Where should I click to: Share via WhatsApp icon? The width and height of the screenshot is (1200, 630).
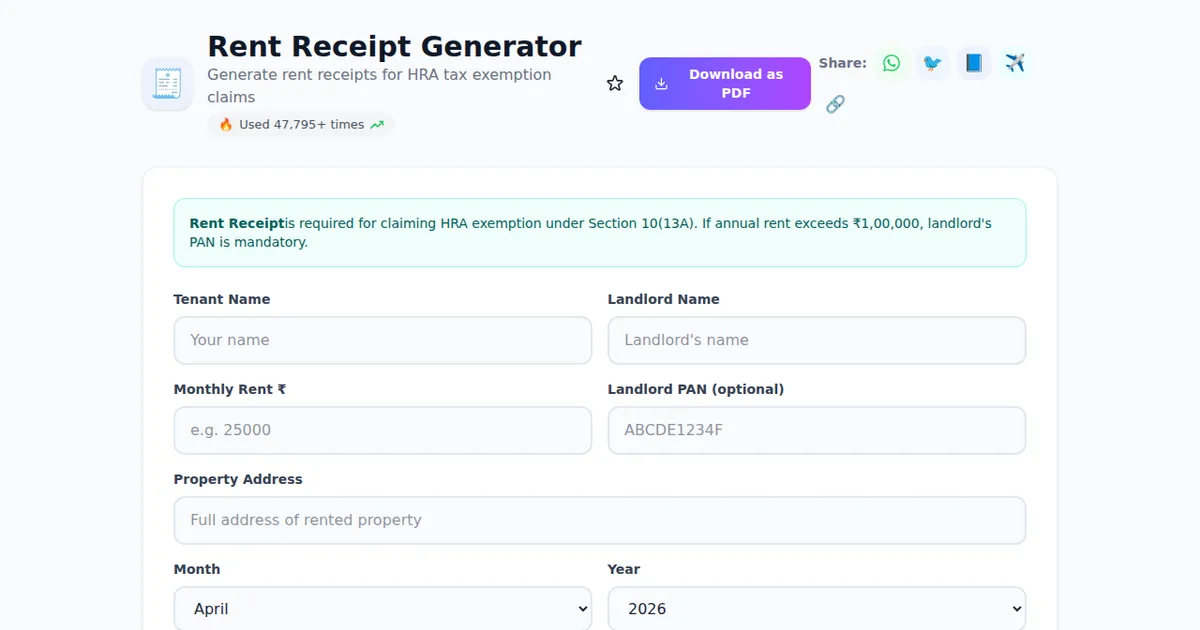890,62
